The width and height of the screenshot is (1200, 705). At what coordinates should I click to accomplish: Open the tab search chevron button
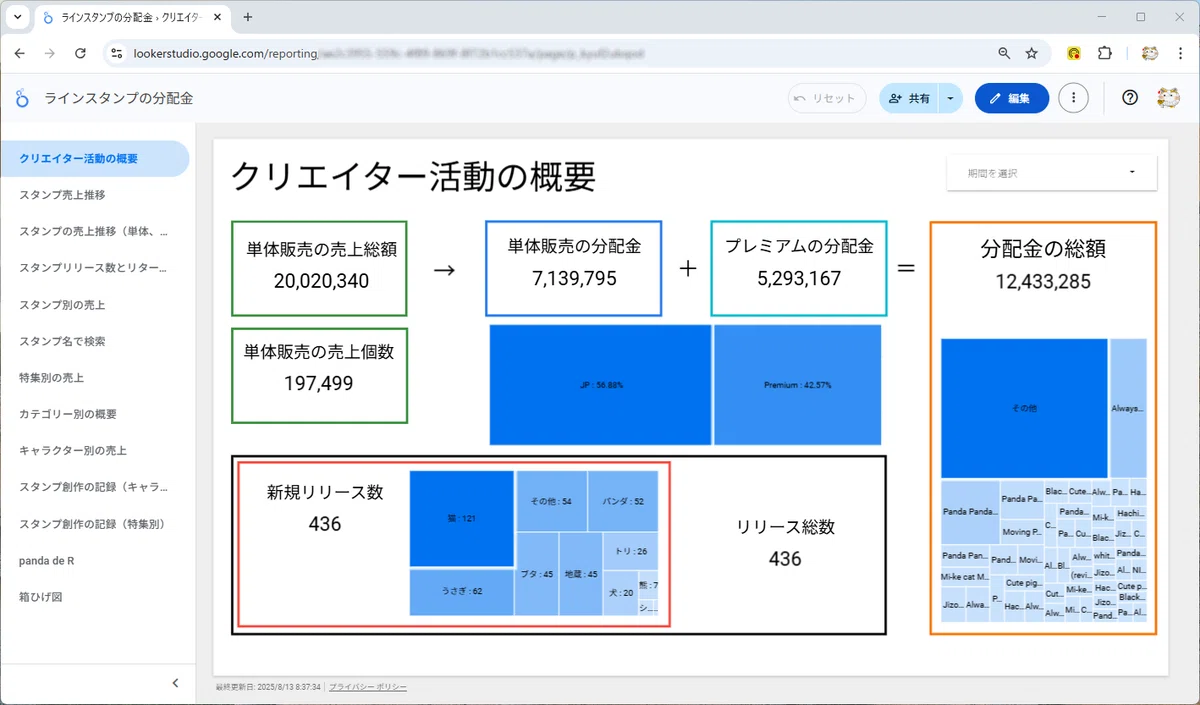pyautogui.click(x=17, y=17)
